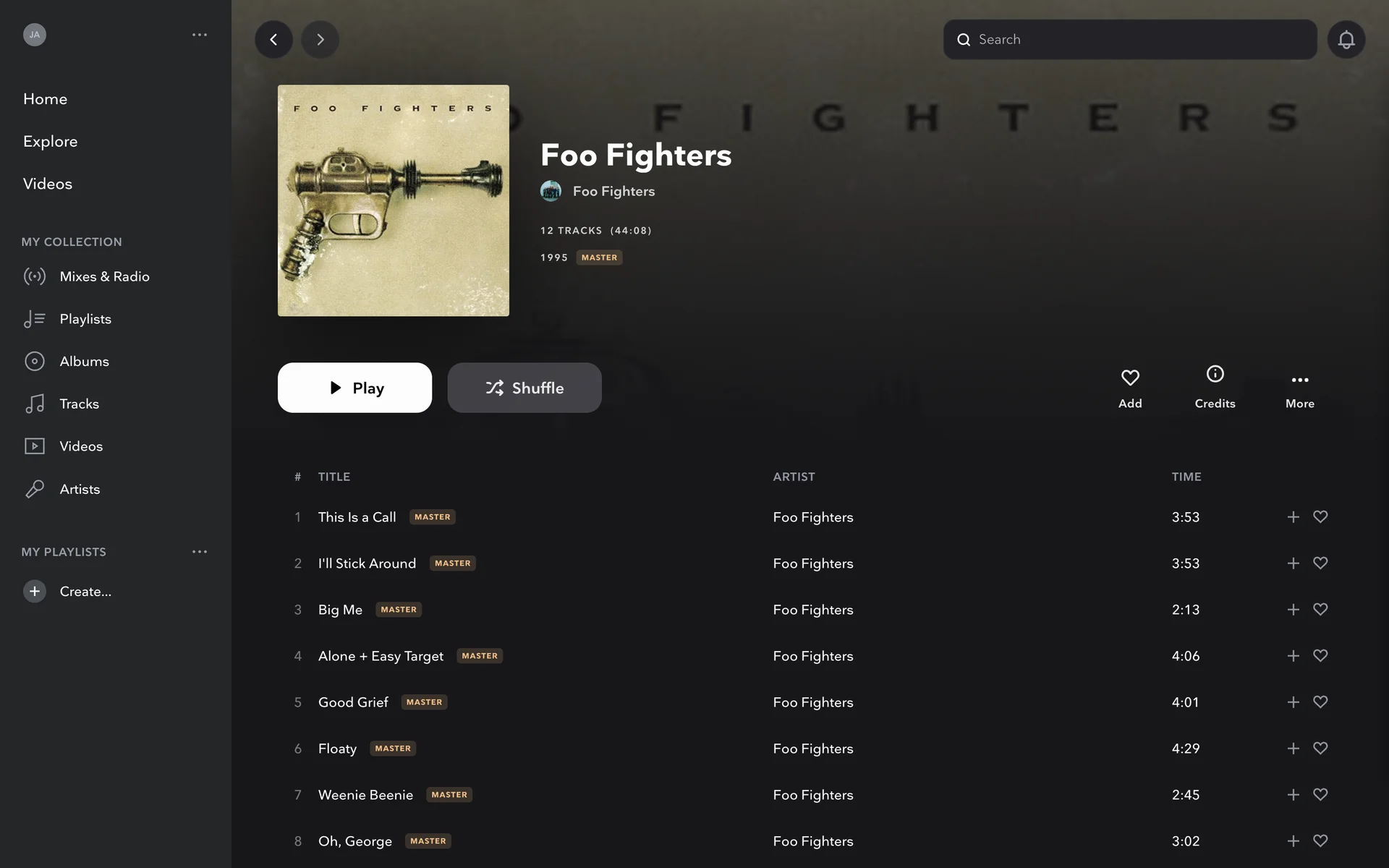1389x868 pixels.
Task: Click the JA profile avatar
Action: click(35, 35)
